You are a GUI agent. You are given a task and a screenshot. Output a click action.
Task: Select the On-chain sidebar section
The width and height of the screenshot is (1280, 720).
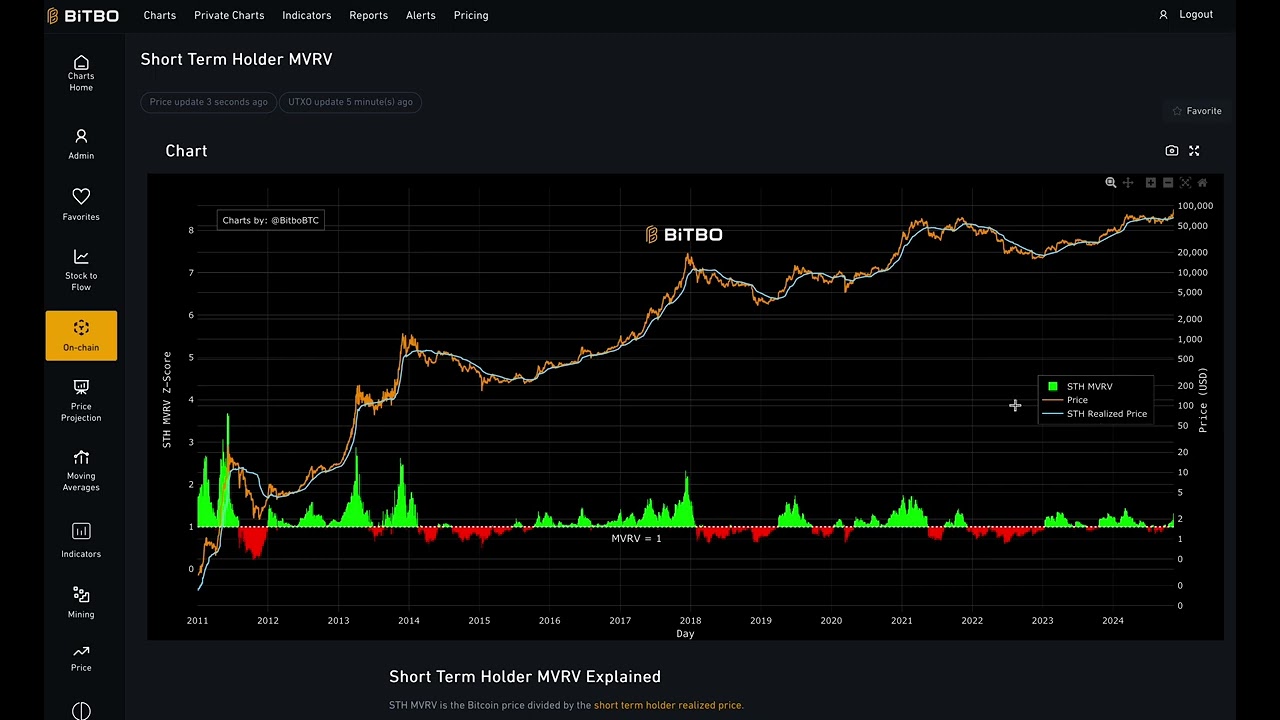pos(81,335)
